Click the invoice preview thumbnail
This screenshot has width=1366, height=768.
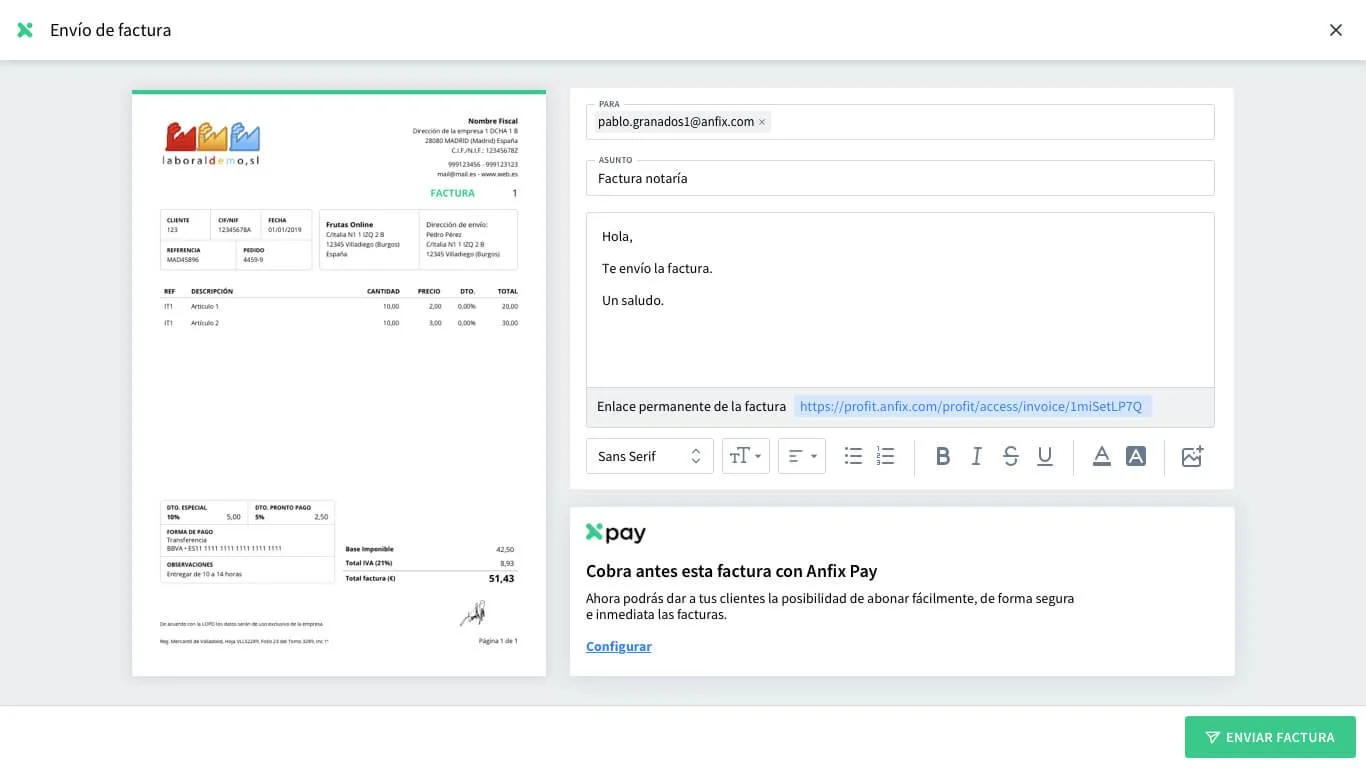click(339, 383)
